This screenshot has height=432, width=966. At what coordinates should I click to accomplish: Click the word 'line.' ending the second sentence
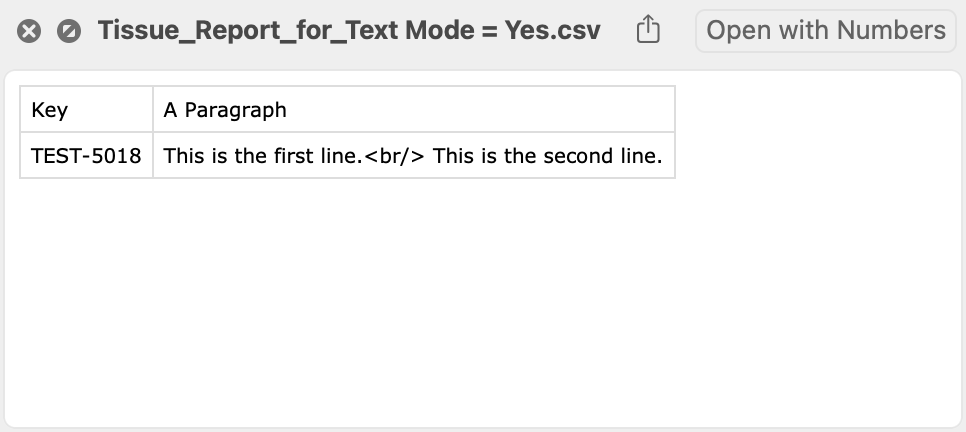click(x=639, y=156)
